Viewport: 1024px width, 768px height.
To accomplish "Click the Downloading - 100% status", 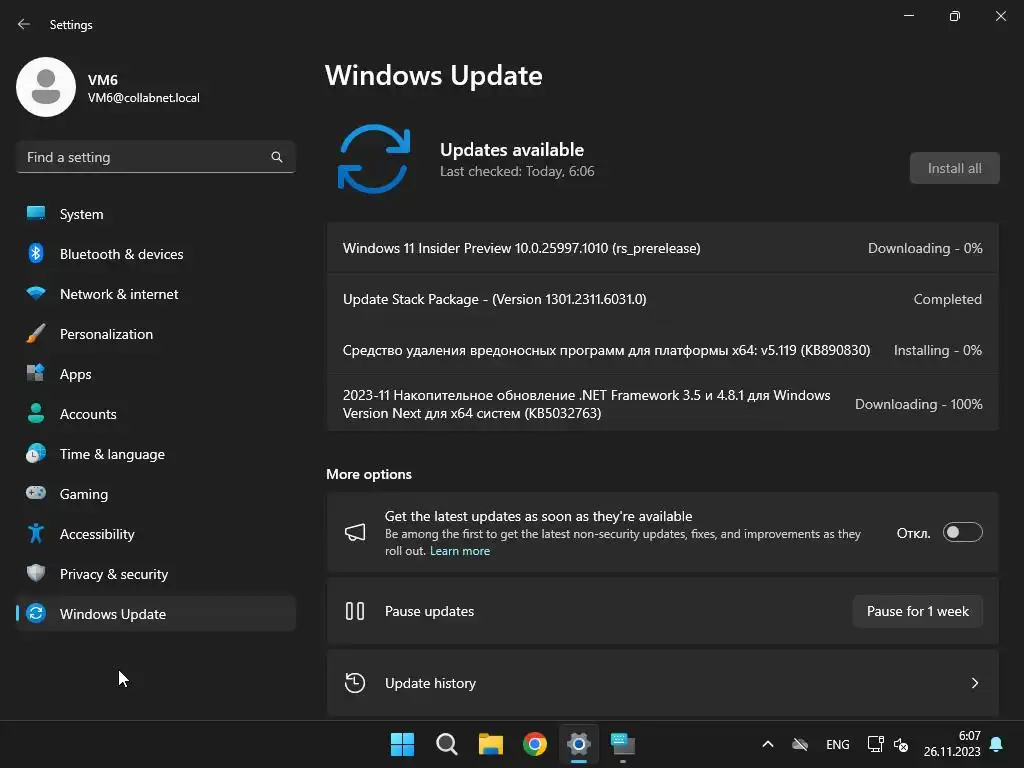I will (919, 404).
